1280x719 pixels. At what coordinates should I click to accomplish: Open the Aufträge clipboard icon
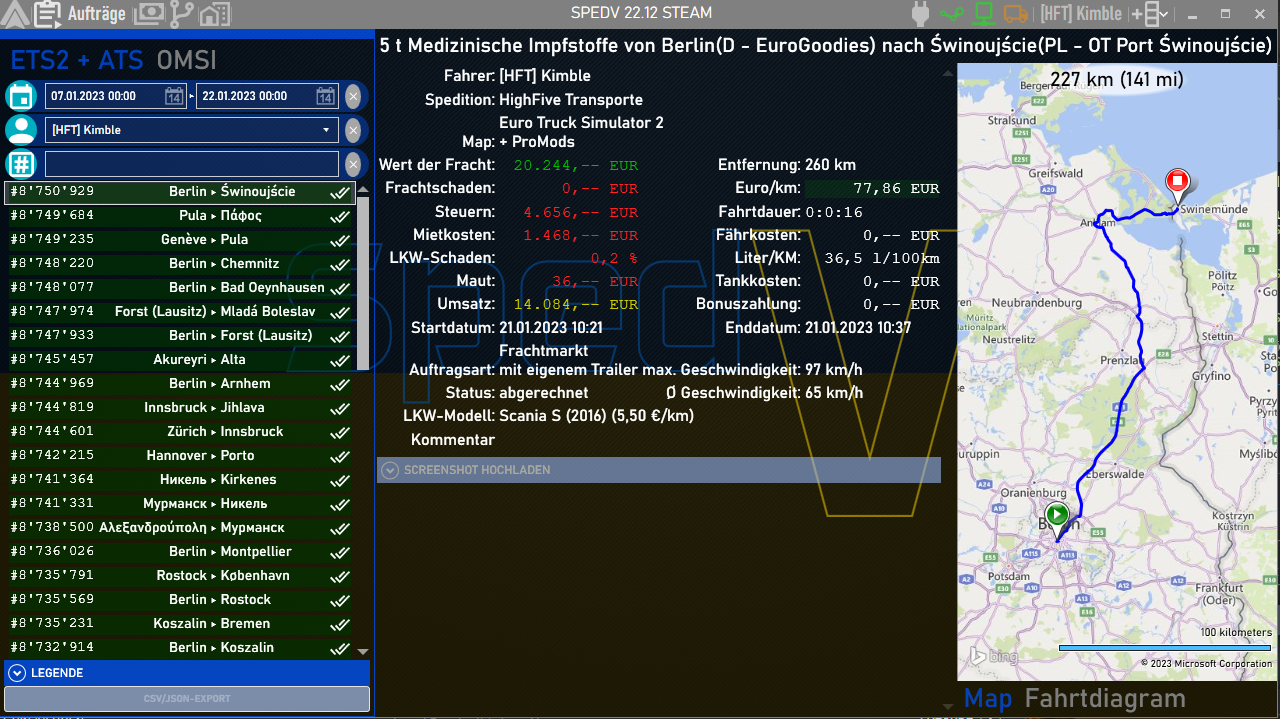(46, 14)
